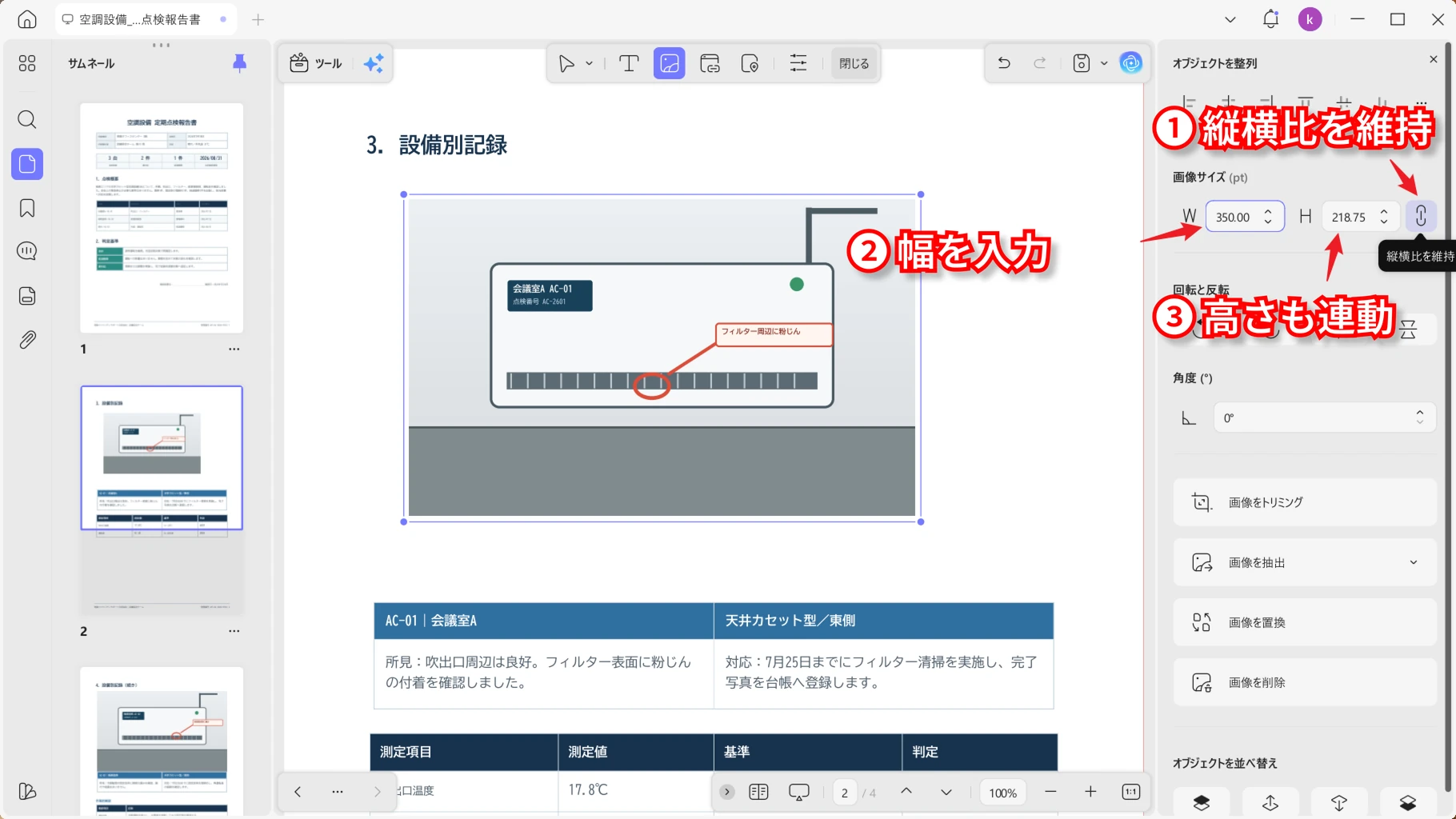The image size is (1456, 819).
Task: Open the notifications bell
Action: (1270, 19)
